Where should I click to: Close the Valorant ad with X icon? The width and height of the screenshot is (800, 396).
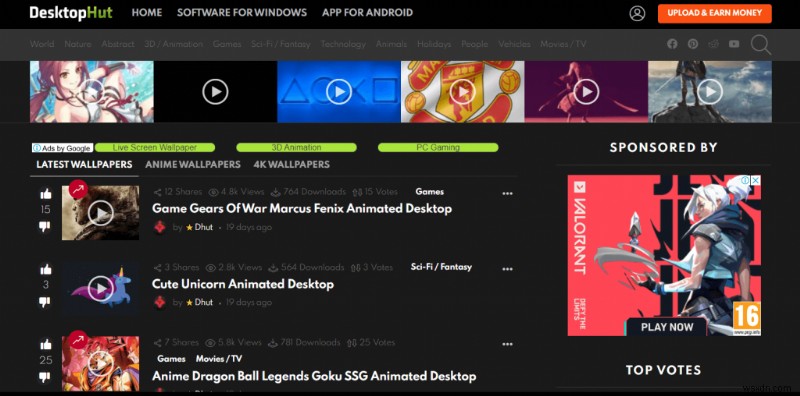(756, 180)
